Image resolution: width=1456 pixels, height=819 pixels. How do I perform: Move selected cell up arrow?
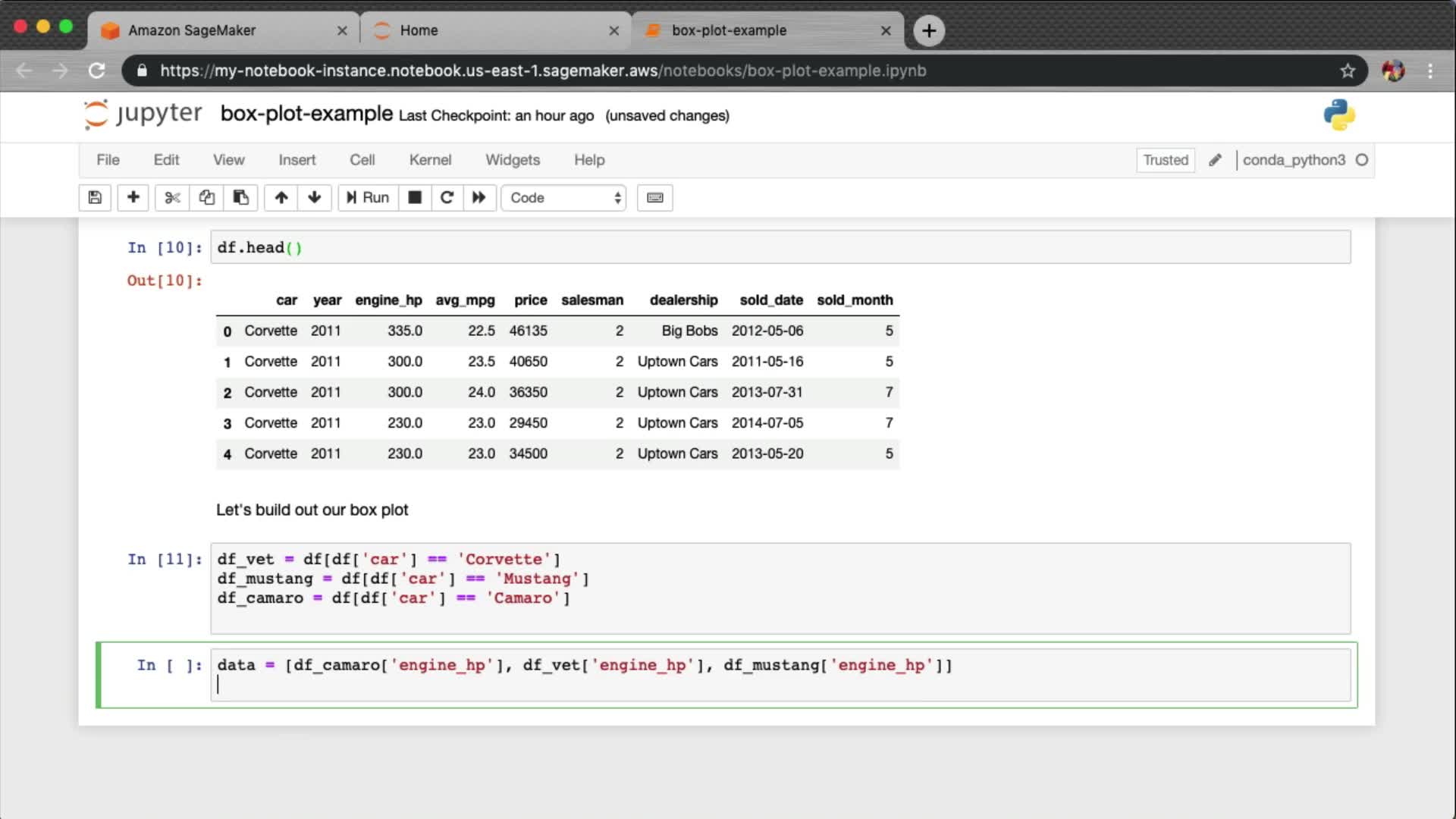coord(281,198)
